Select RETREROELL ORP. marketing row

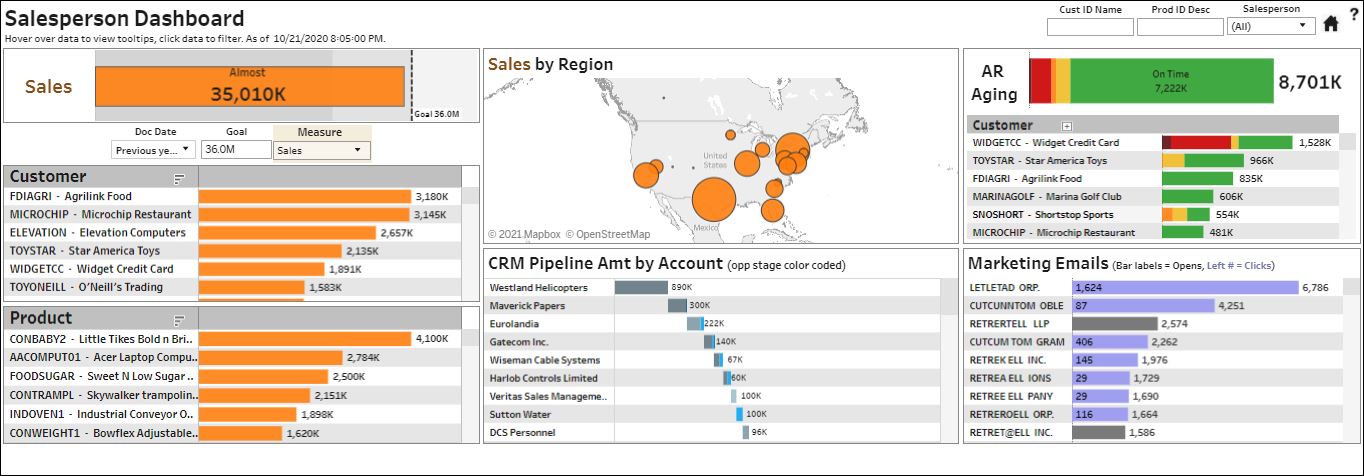point(1153,413)
